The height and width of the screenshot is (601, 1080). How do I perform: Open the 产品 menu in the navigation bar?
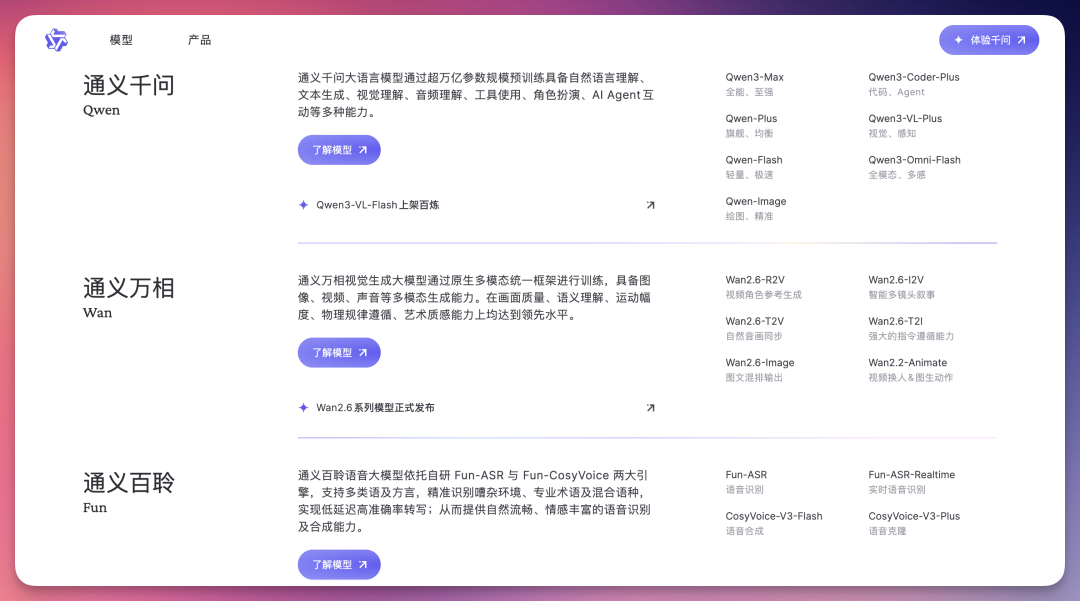(x=199, y=40)
